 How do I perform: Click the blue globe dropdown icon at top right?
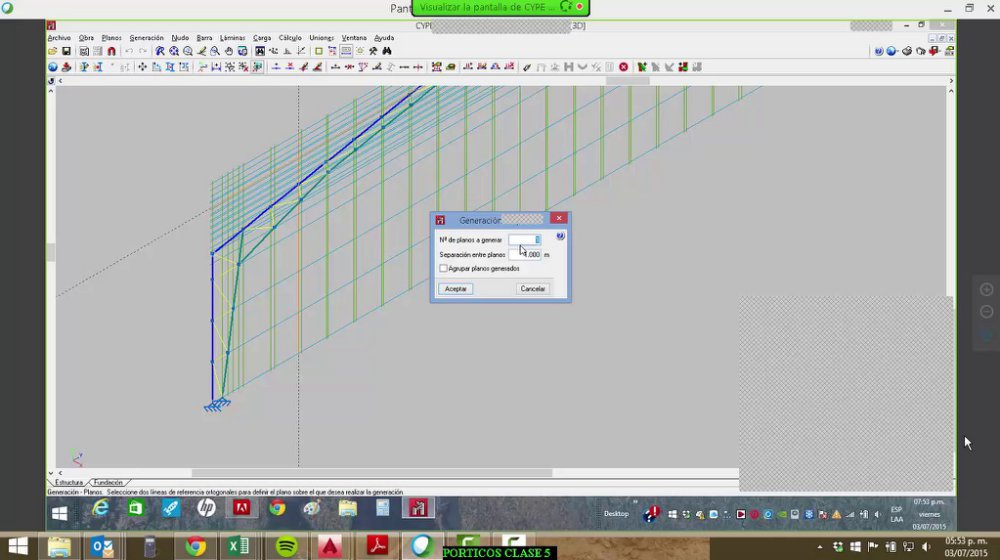[892, 51]
